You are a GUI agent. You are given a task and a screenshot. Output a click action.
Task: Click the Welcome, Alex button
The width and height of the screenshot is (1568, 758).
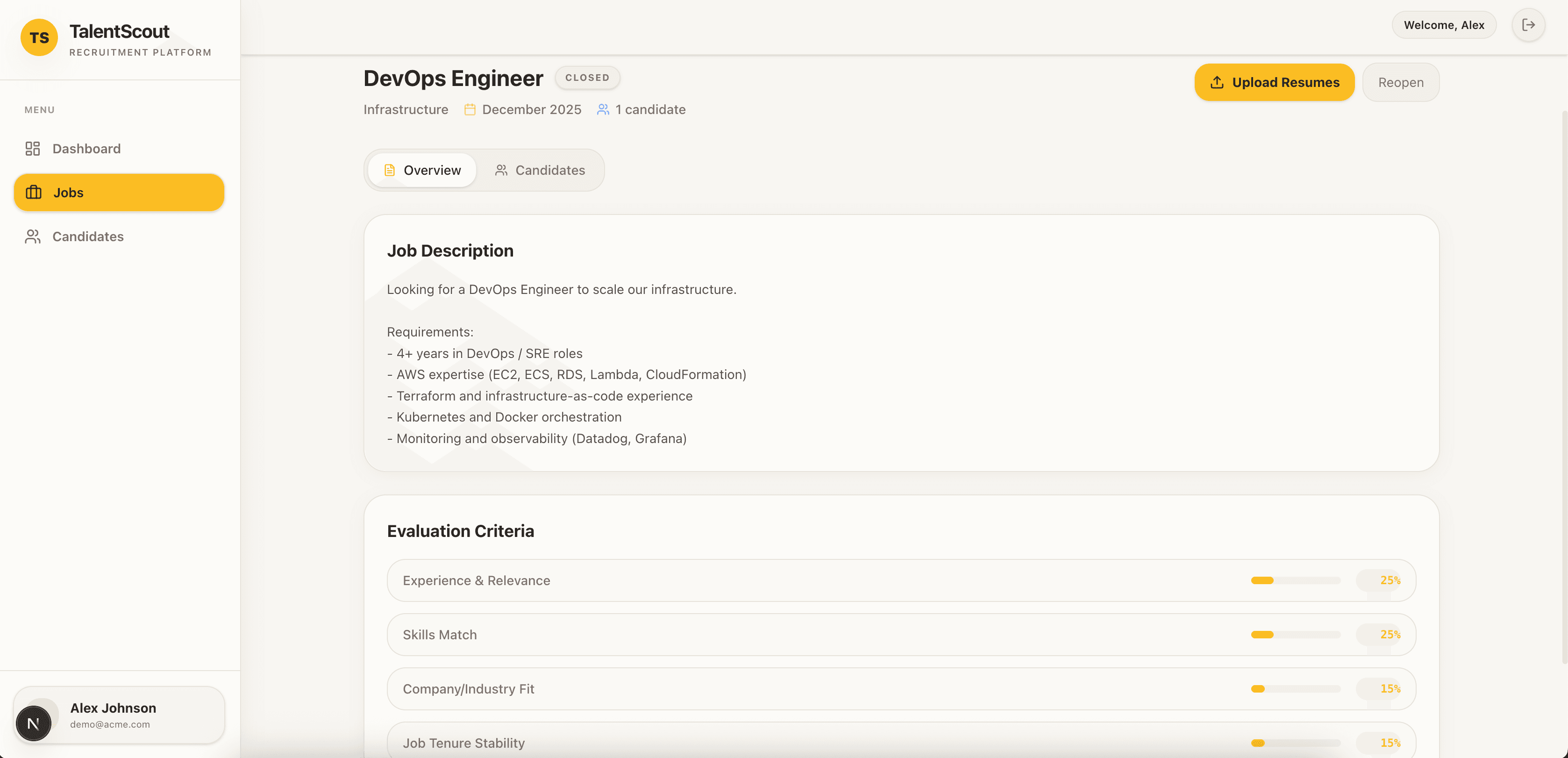(1443, 24)
